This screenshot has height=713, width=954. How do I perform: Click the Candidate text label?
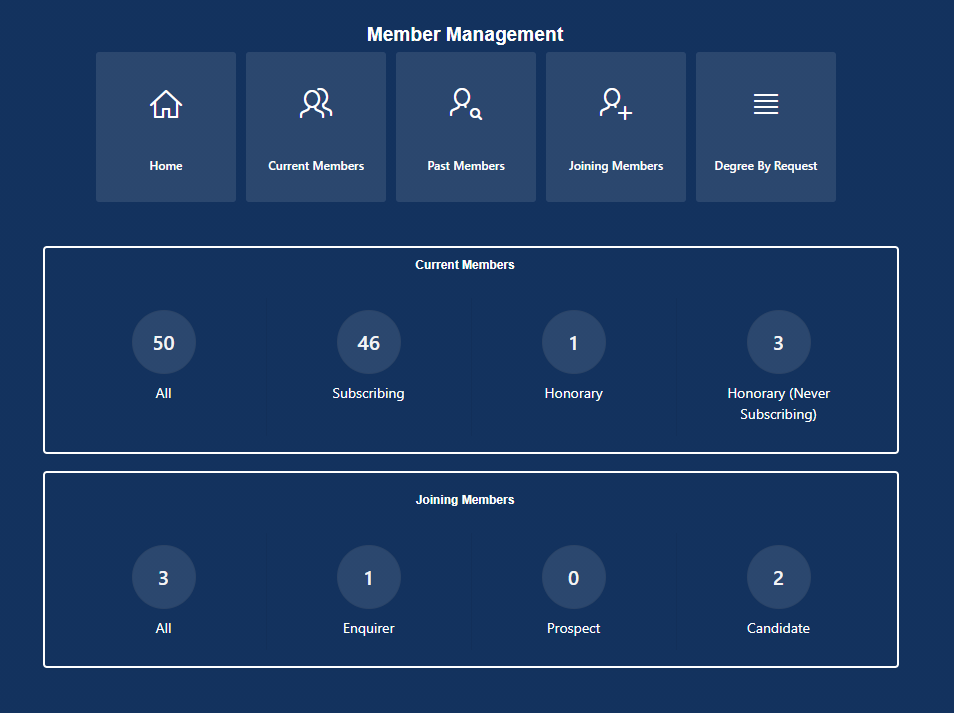pyautogui.click(x=779, y=629)
